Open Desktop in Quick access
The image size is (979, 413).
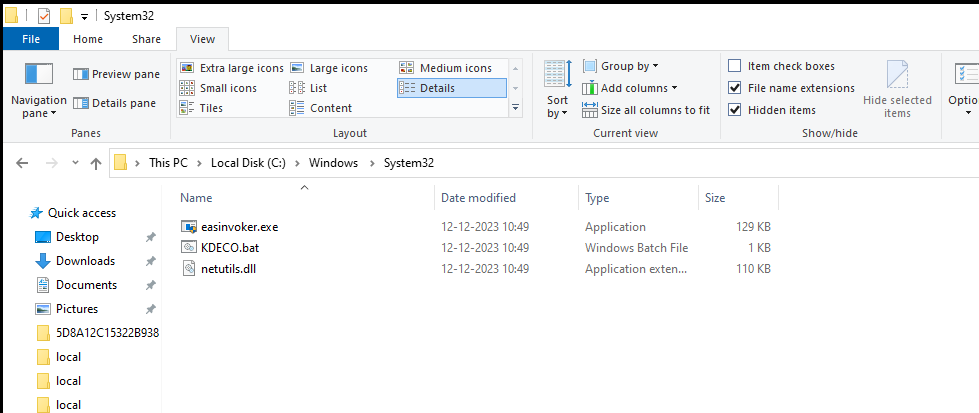(x=77, y=237)
